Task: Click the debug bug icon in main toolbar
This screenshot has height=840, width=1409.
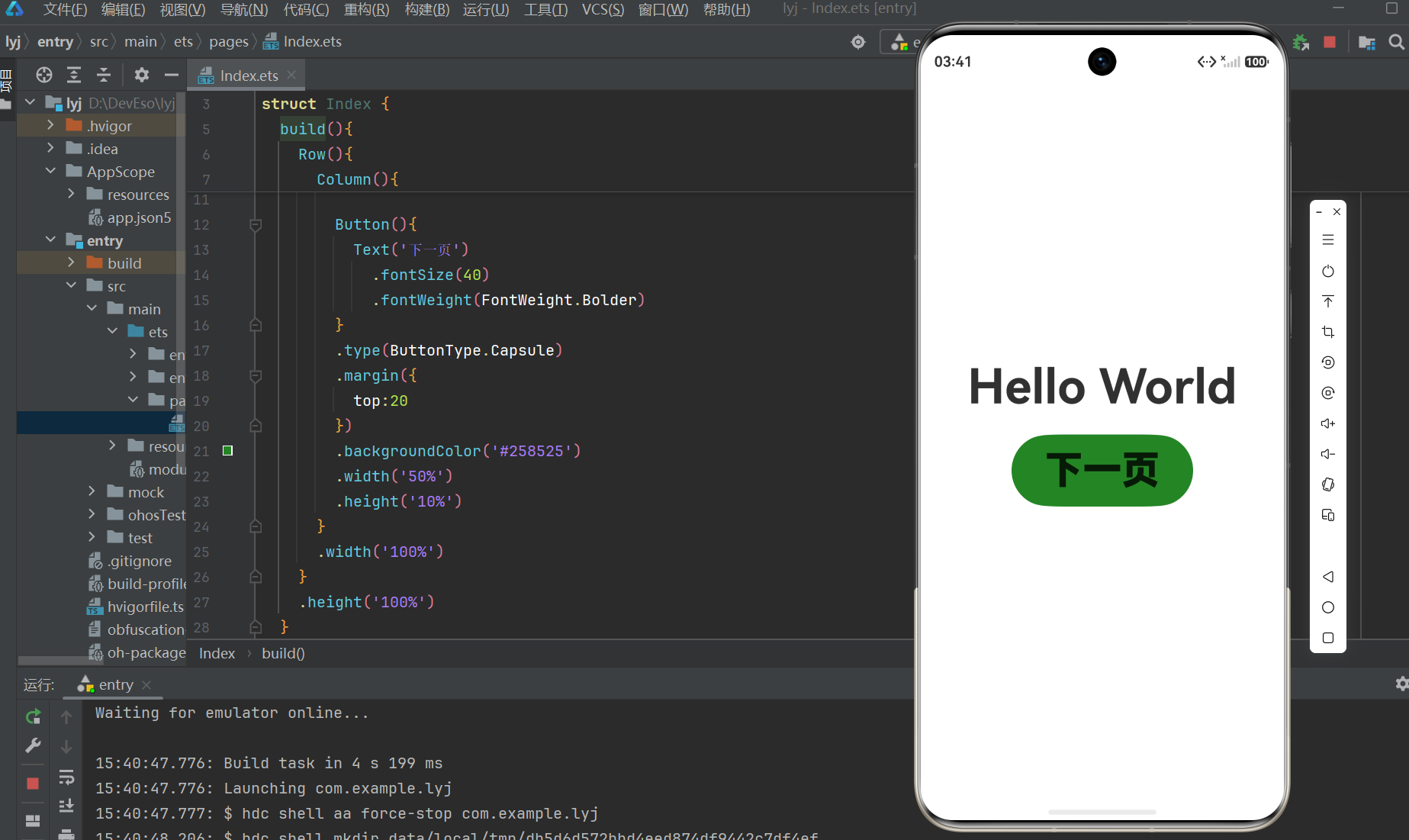Action: pyautogui.click(x=1301, y=42)
